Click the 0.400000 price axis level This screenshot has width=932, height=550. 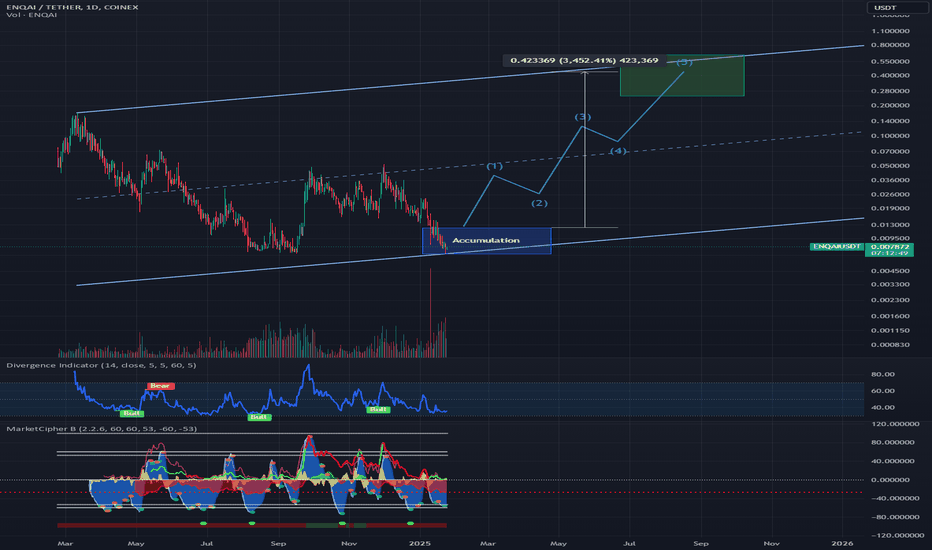point(890,76)
